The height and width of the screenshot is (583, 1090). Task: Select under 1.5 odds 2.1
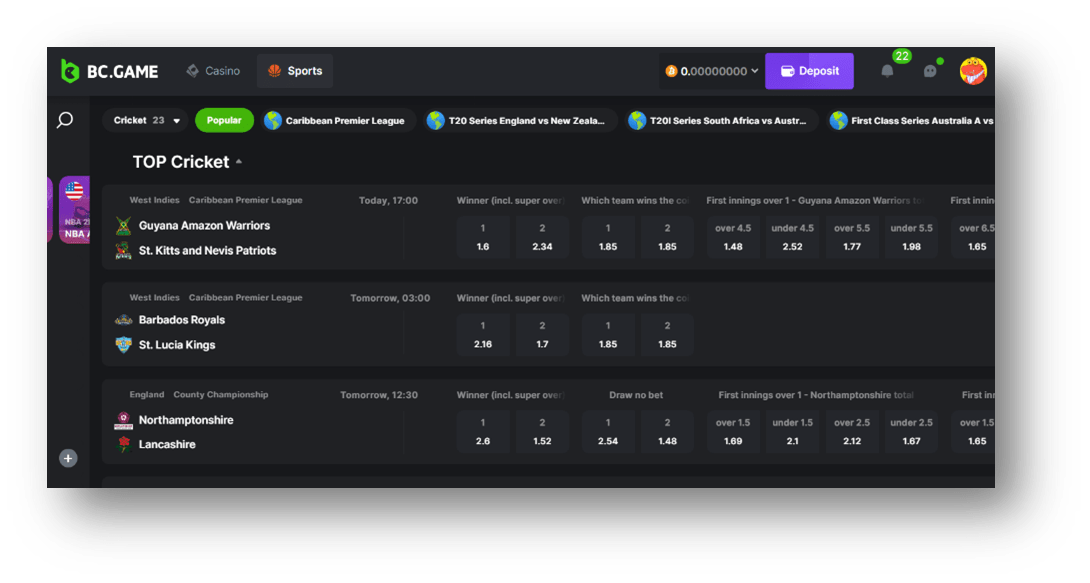[792, 432]
